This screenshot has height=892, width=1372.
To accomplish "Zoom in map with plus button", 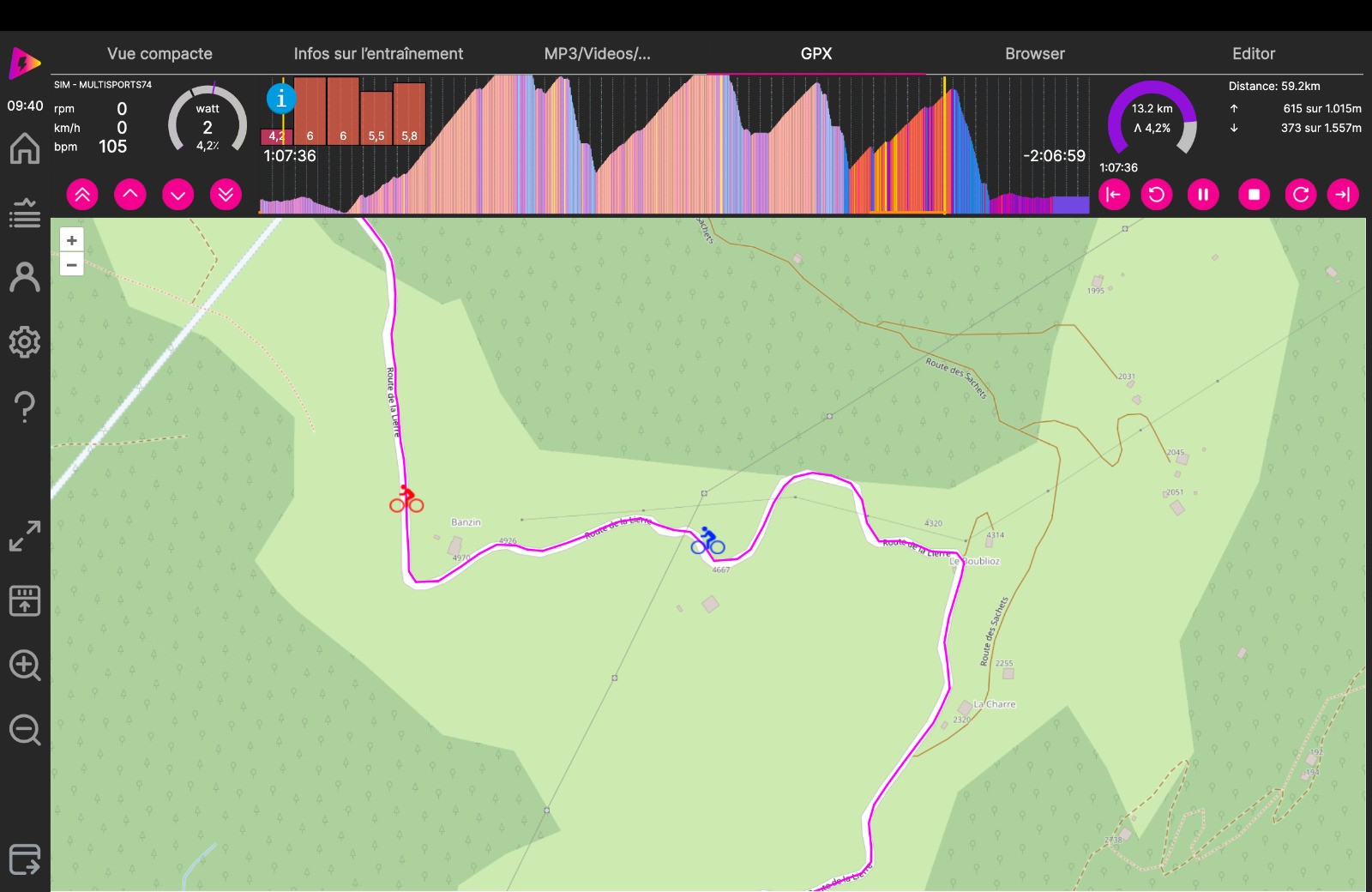I will point(72,241).
